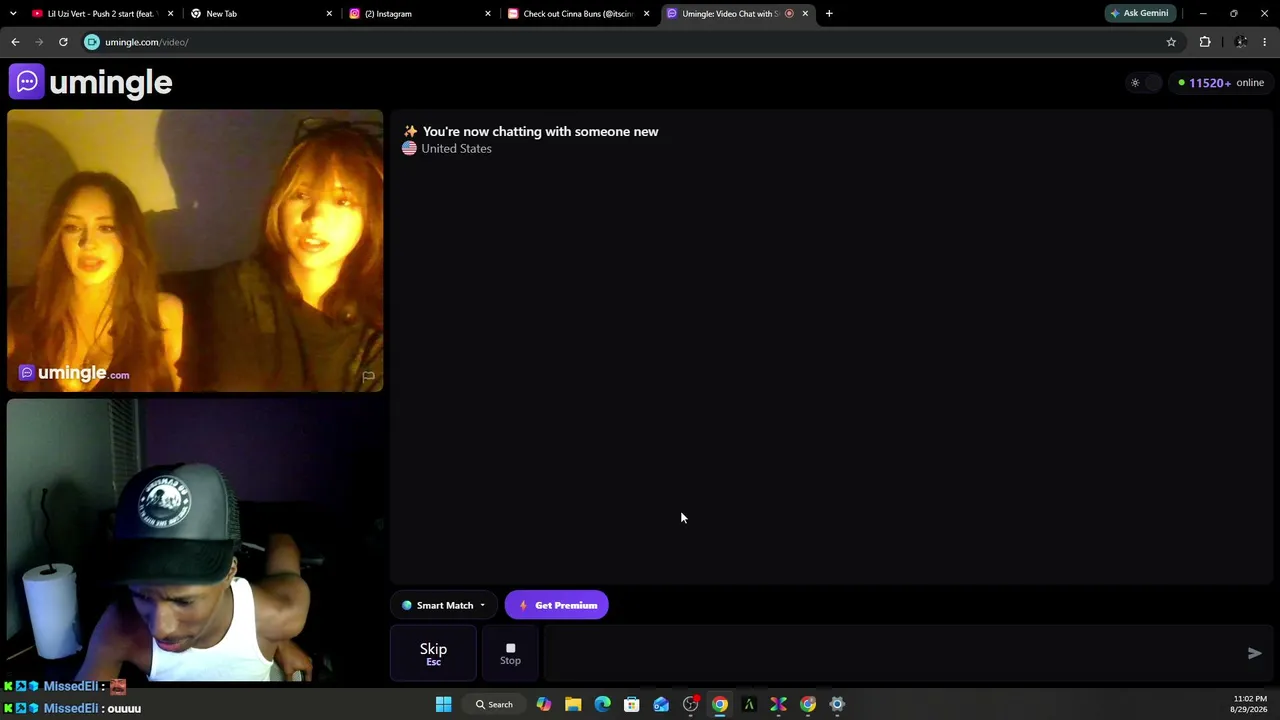Expand the tab search chevron
This screenshot has width=1280, height=720.
coord(13,14)
